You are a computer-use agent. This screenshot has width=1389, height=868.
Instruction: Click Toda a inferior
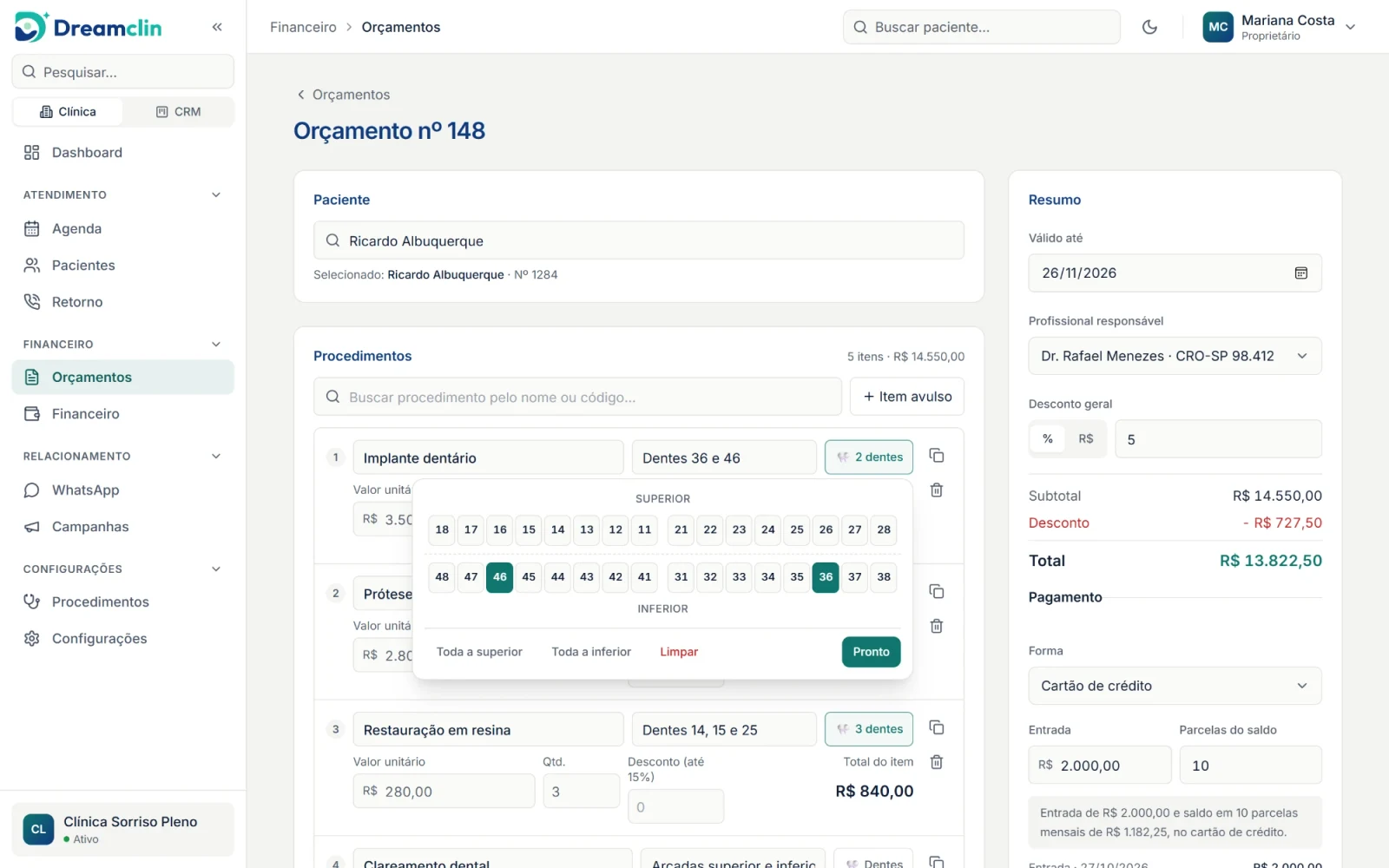pyautogui.click(x=591, y=652)
